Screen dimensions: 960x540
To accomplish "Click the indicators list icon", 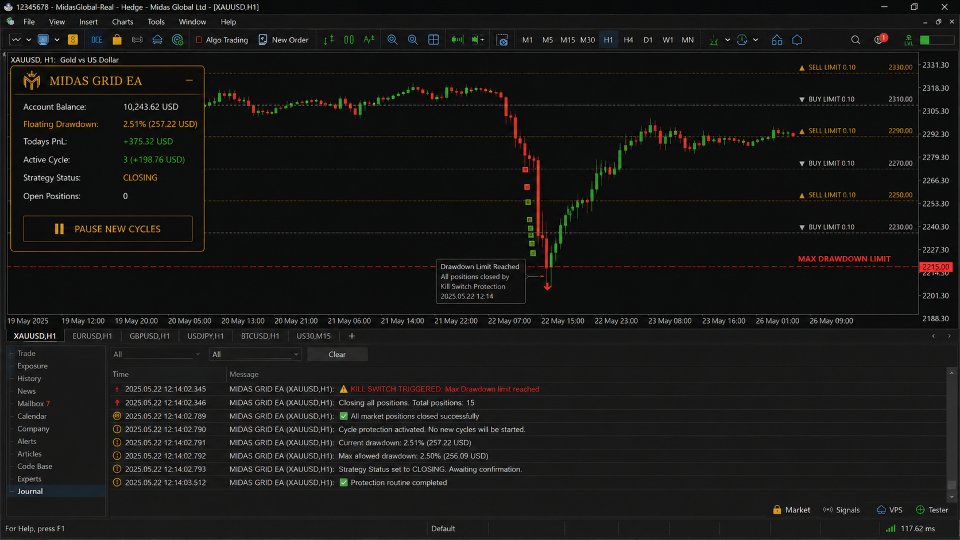I will tap(714, 40).
